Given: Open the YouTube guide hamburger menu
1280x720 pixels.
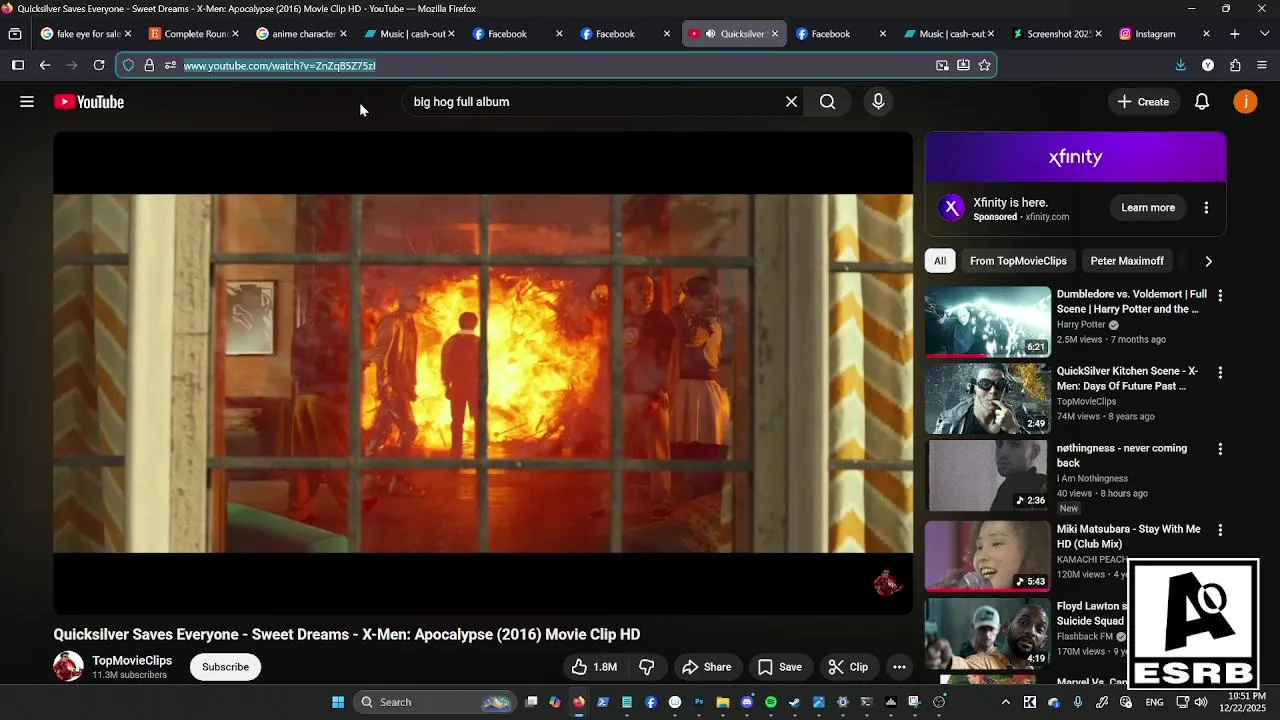Looking at the screenshot, I should (x=27, y=102).
